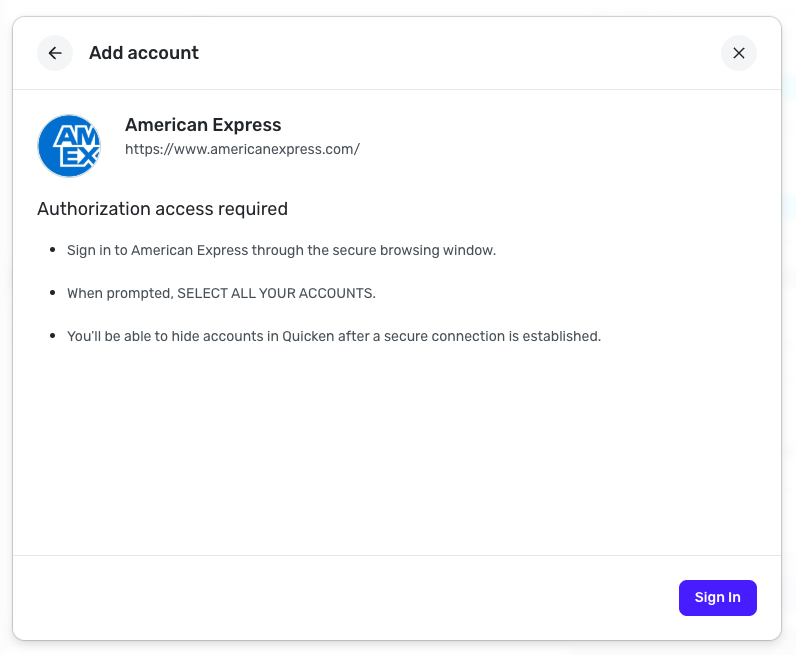
Task: Go back using the left arrow button
Action: tap(55, 53)
